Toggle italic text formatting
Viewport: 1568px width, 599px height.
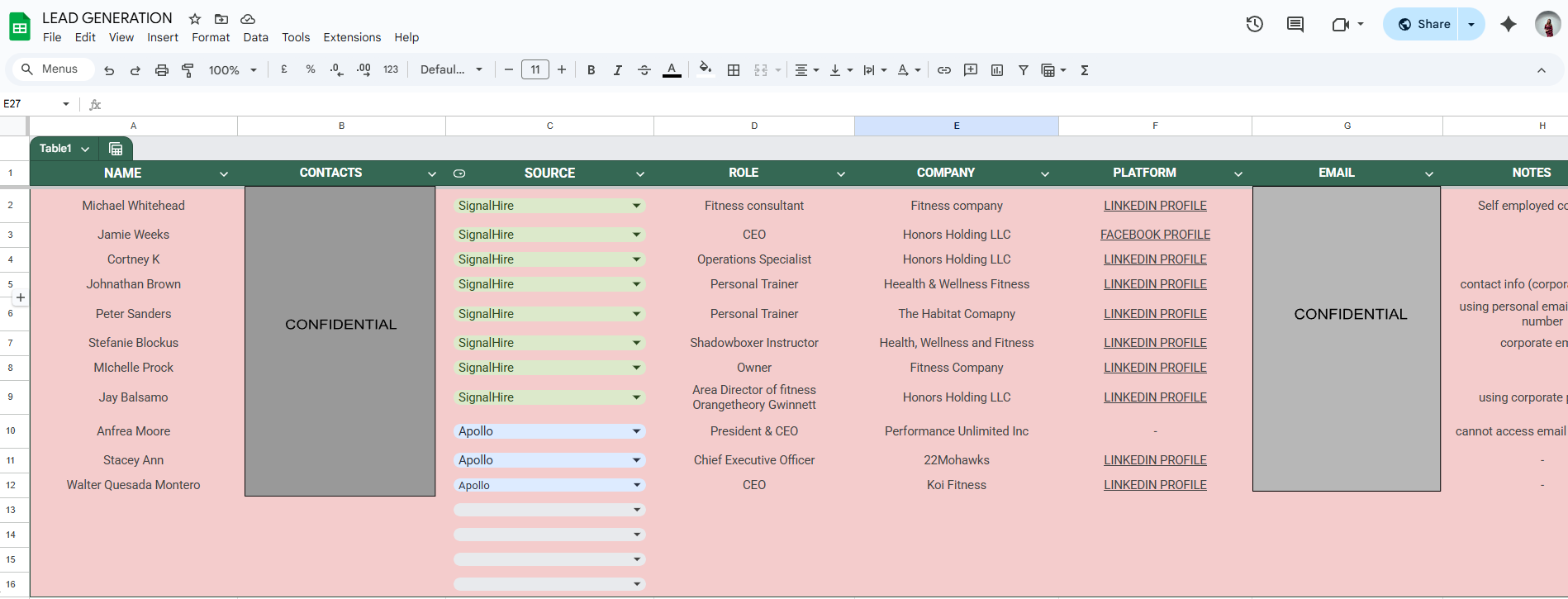click(617, 70)
